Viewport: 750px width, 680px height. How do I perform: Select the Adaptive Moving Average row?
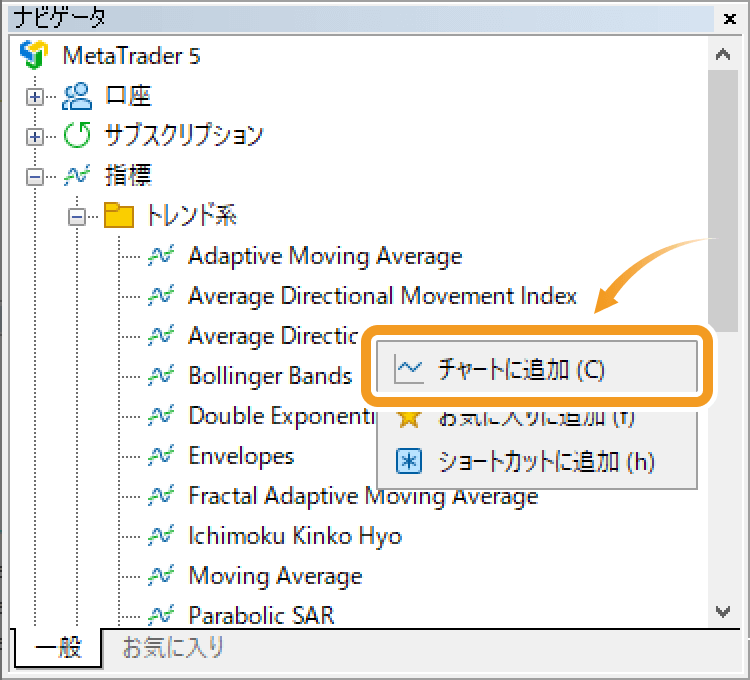(325, 256)
